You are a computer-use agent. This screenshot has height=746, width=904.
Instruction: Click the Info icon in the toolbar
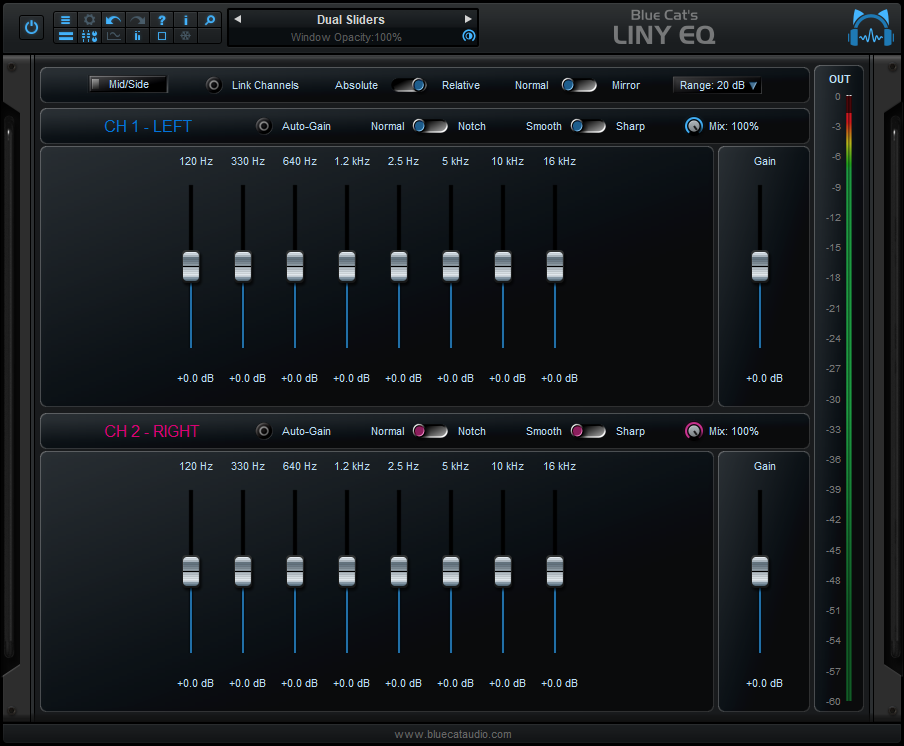(x=185, y=19)
